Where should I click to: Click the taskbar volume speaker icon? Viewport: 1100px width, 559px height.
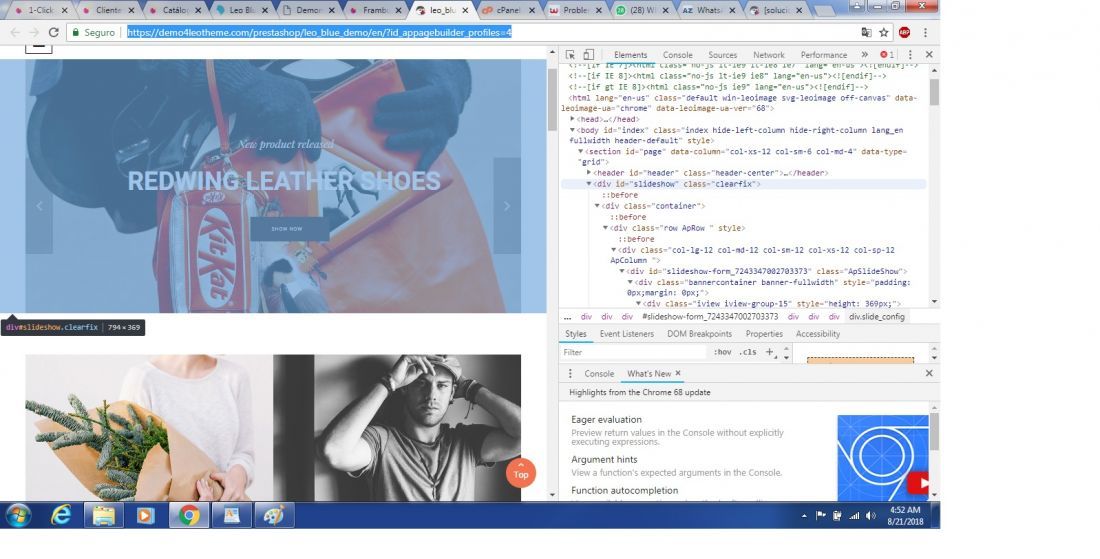(871, 516)
